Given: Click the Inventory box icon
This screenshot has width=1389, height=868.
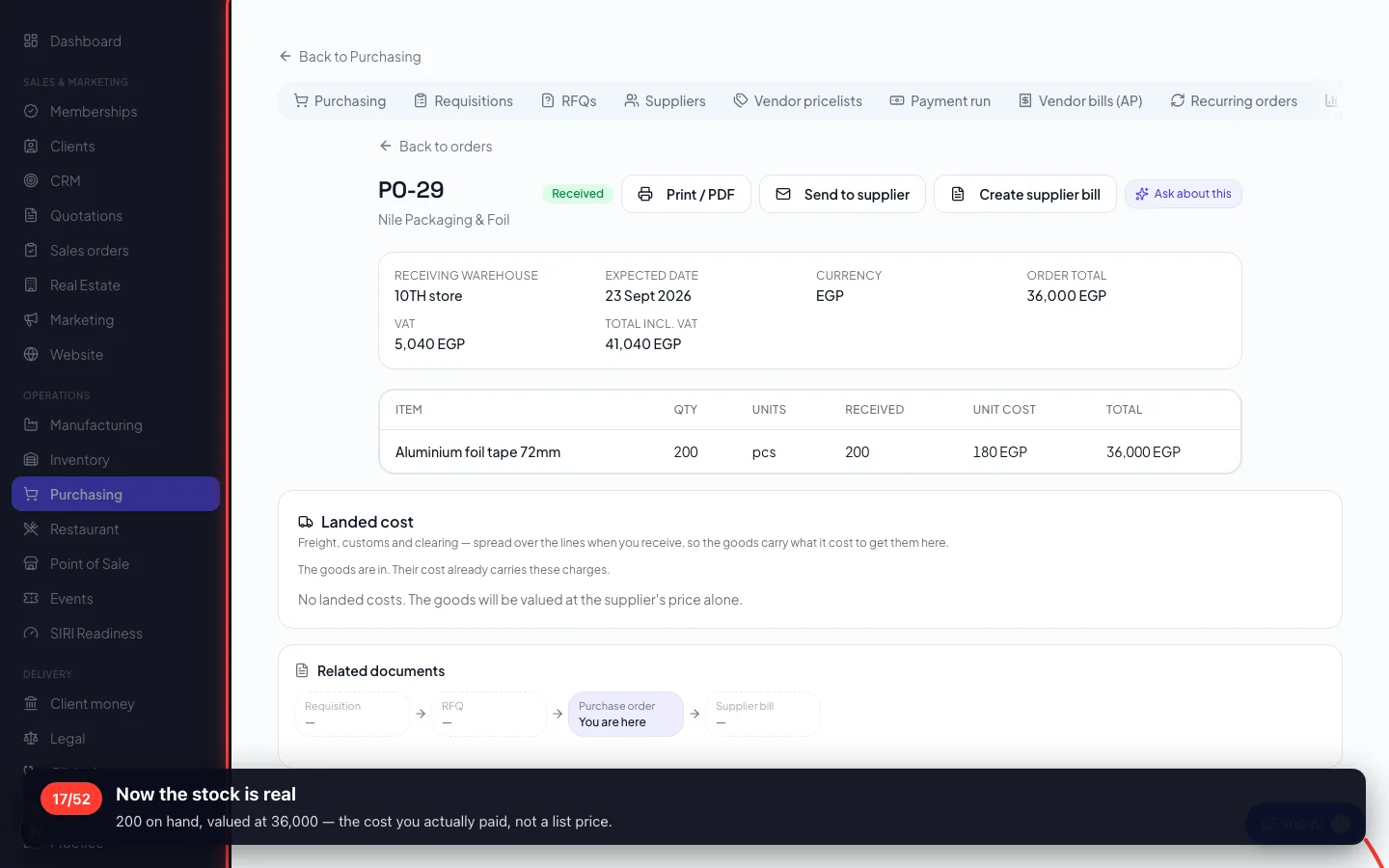Looking at the screenshot, I should click(x=31, y=459).
